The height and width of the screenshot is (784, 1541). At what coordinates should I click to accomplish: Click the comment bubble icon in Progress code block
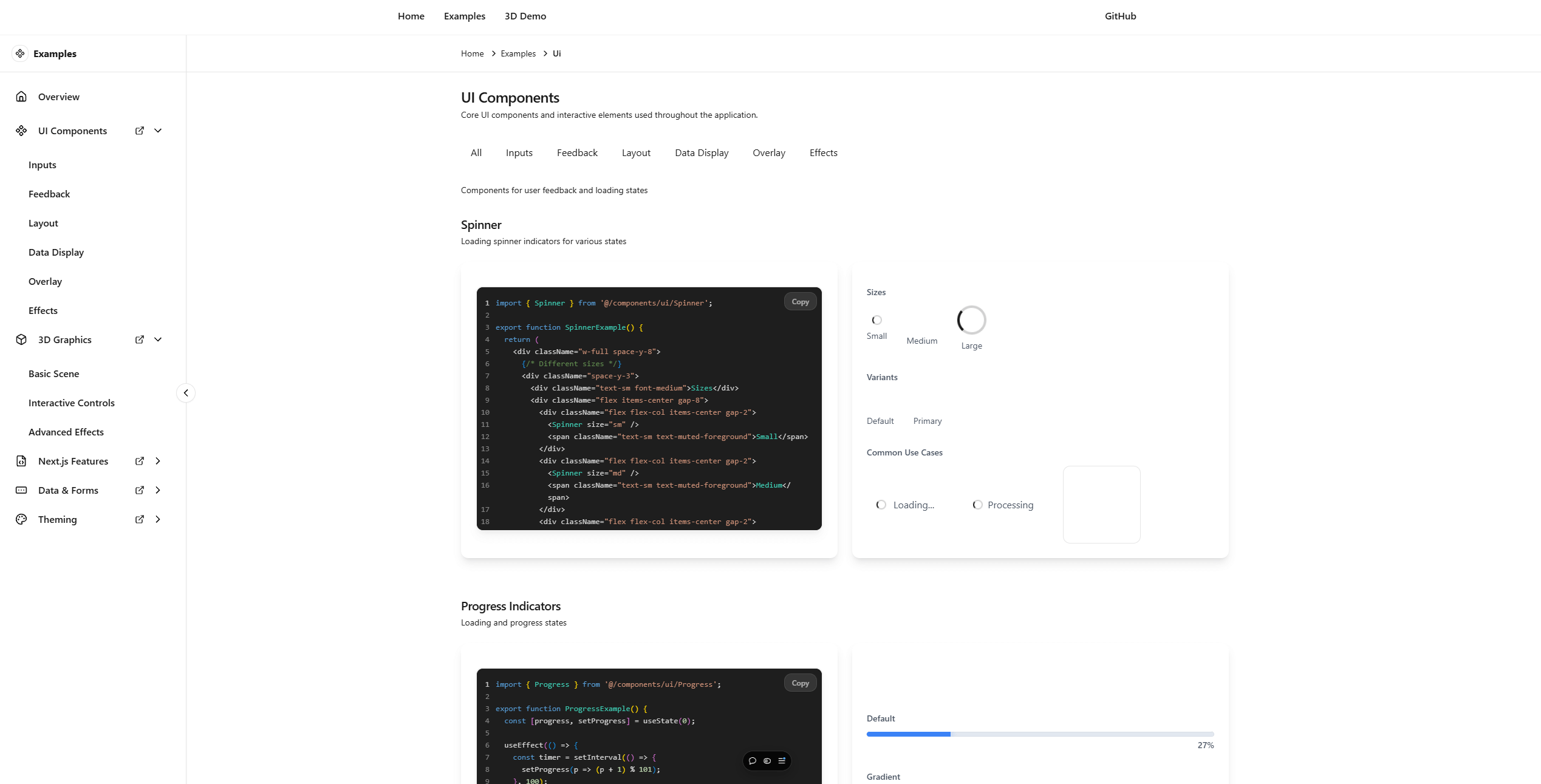click(x=752, y=761)
